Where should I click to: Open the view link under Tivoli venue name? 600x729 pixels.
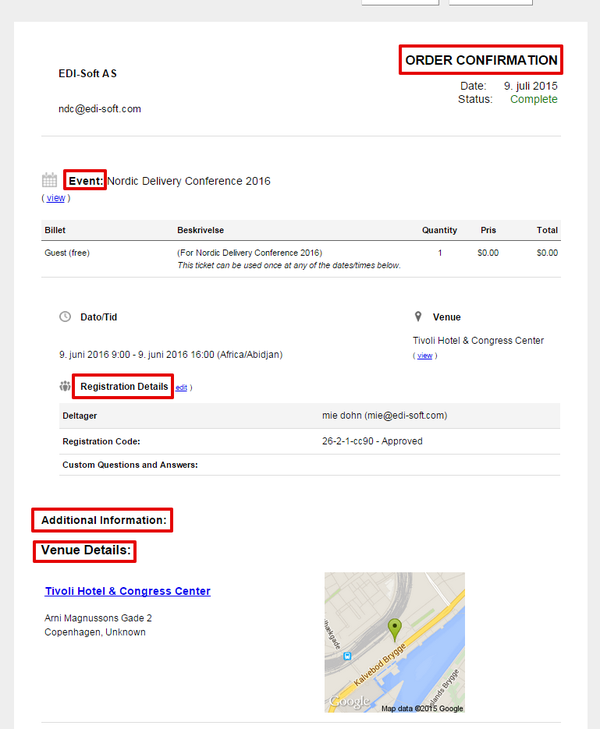[424, 356]
